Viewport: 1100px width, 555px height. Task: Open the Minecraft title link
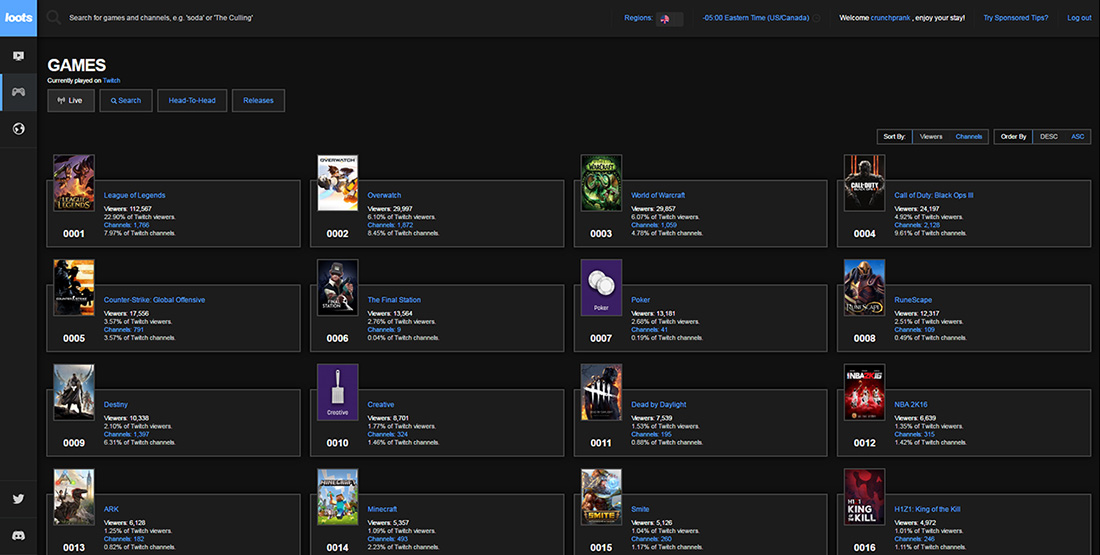tap(382, 509)
